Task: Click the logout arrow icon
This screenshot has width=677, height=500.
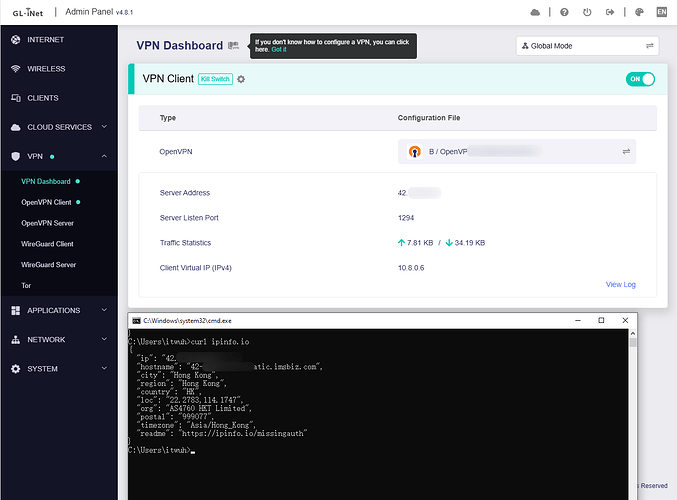Action: coord(610,12)
